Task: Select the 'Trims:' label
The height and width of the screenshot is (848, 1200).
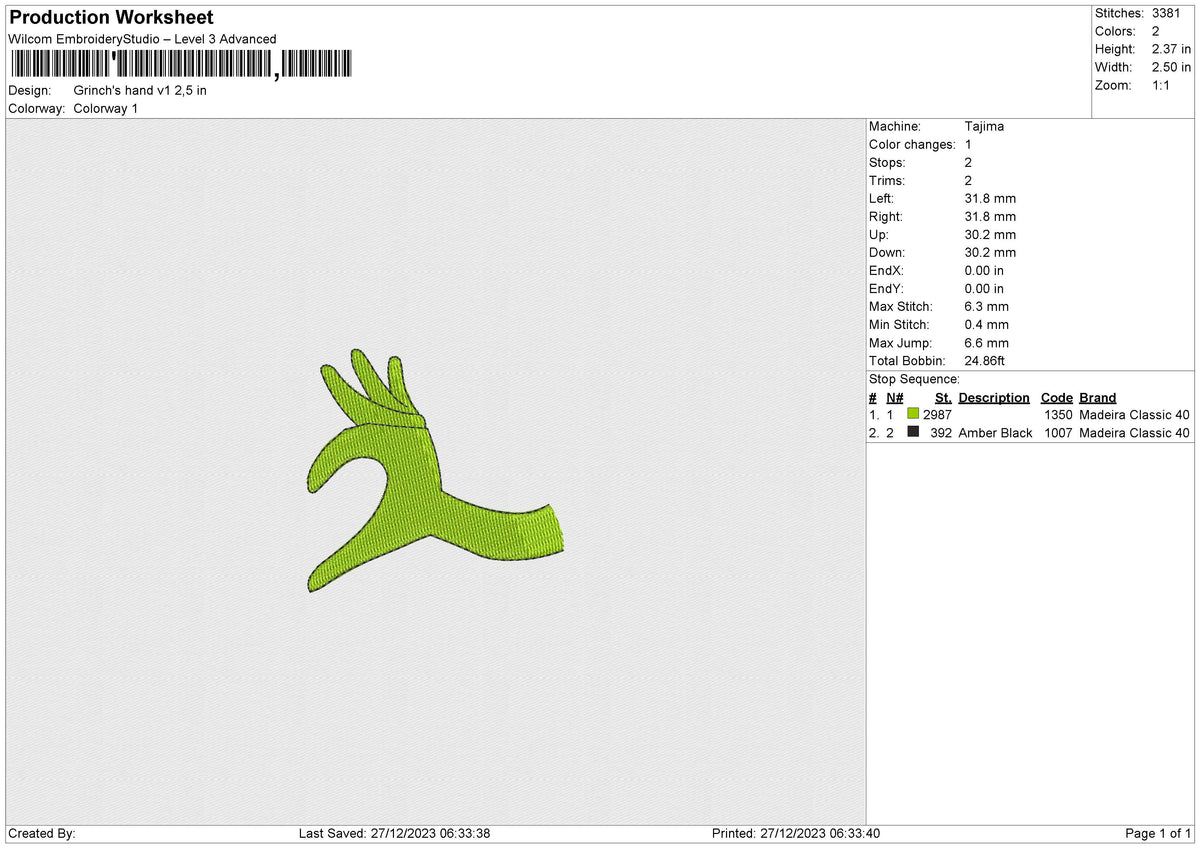Action: 887,180
